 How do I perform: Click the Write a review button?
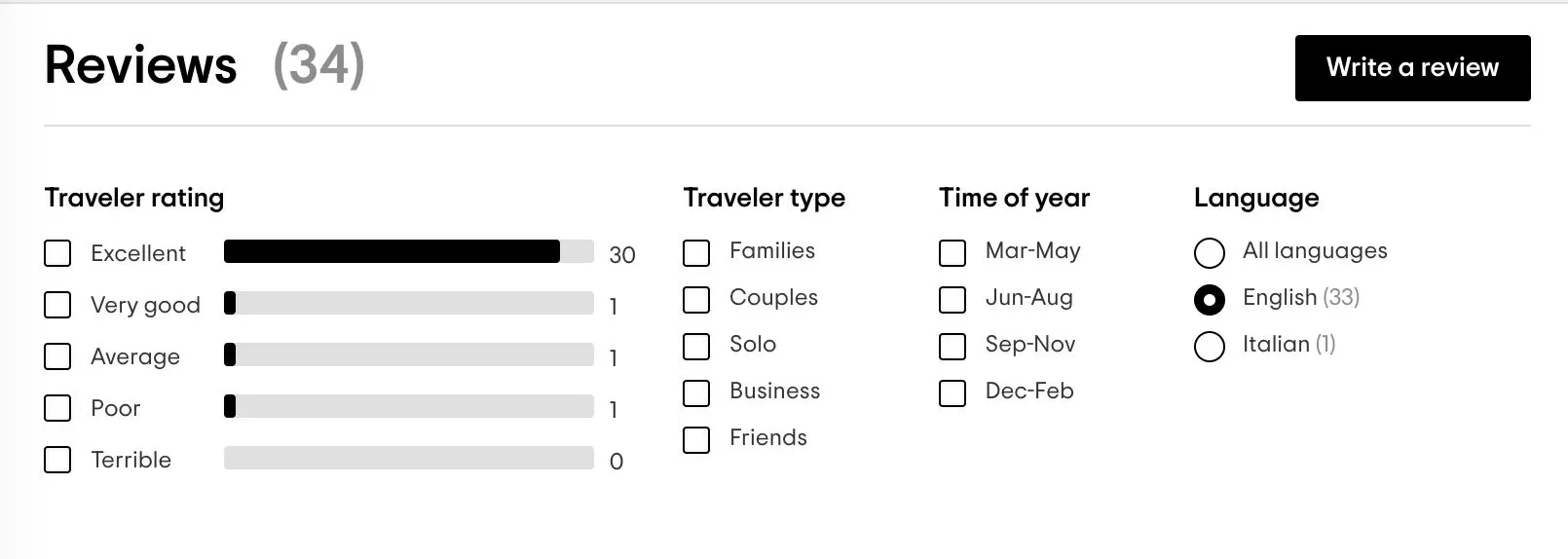[1412, 68]
